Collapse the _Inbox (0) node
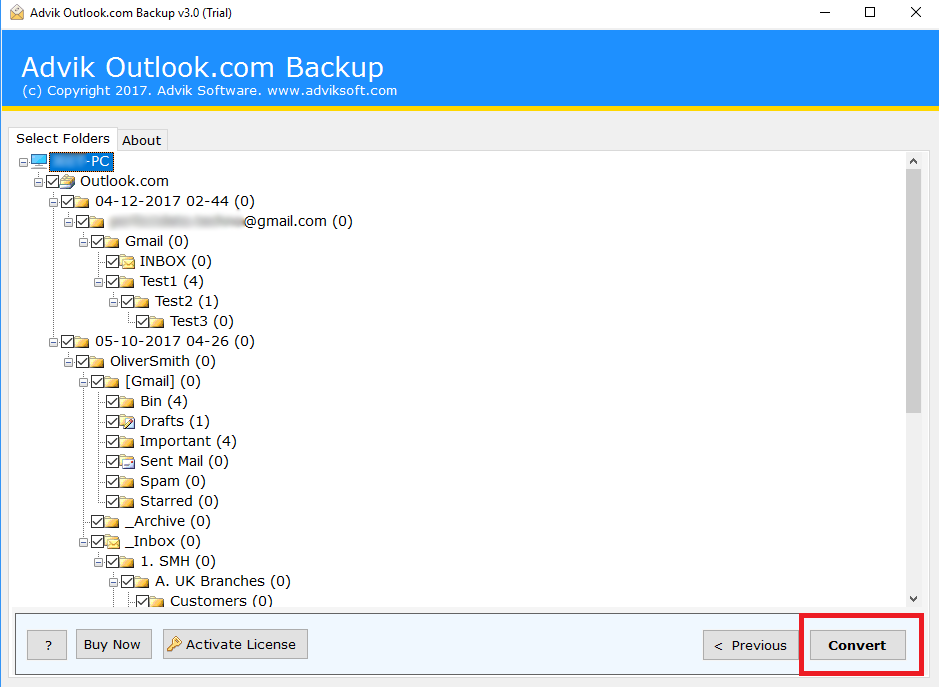 83,543
